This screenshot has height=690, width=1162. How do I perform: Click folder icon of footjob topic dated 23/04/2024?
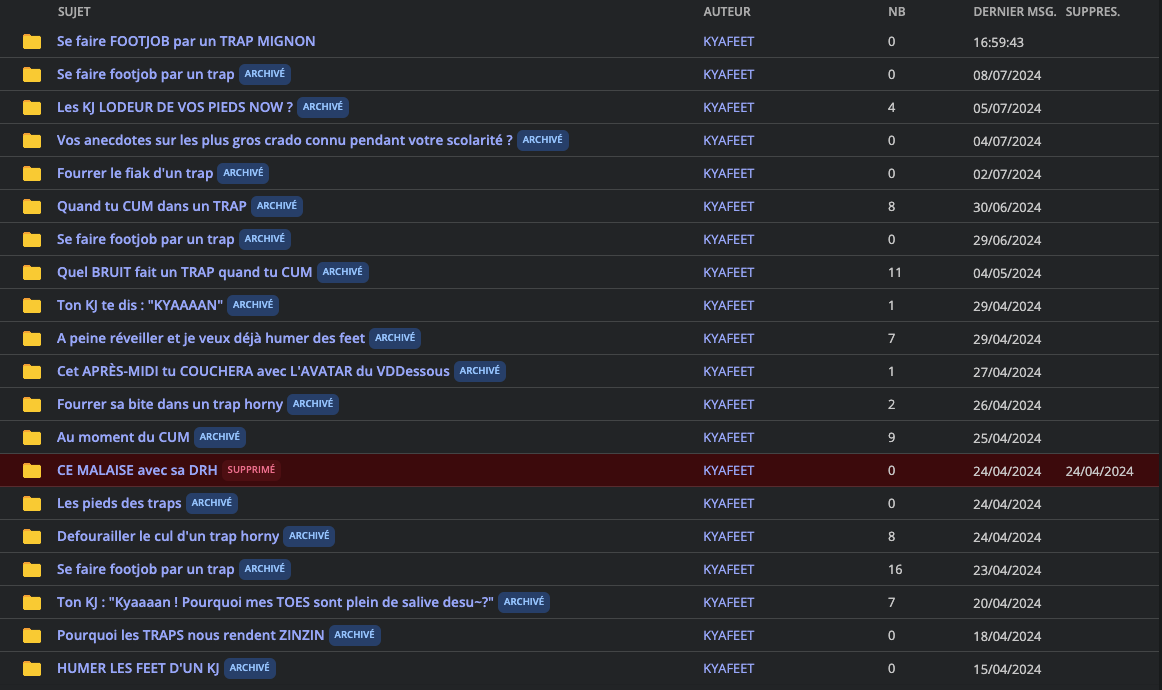click(x=32, y=569)
